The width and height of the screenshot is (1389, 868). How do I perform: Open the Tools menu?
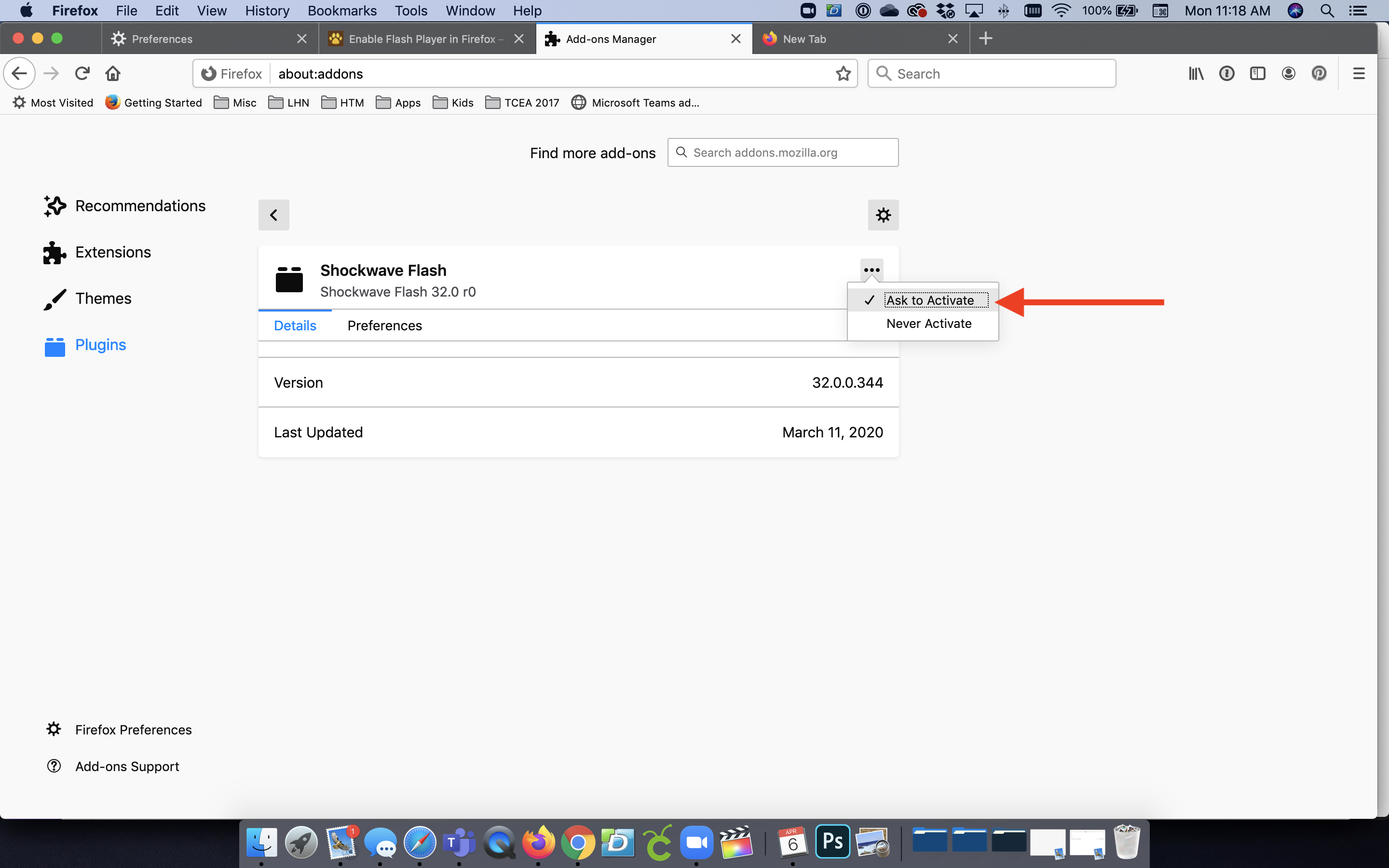[411, 11]
